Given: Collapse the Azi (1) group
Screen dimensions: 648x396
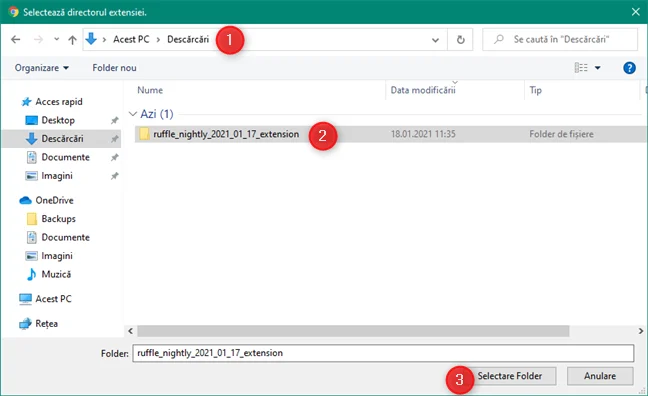Looking at the screenshot, I should coord(133,114).
